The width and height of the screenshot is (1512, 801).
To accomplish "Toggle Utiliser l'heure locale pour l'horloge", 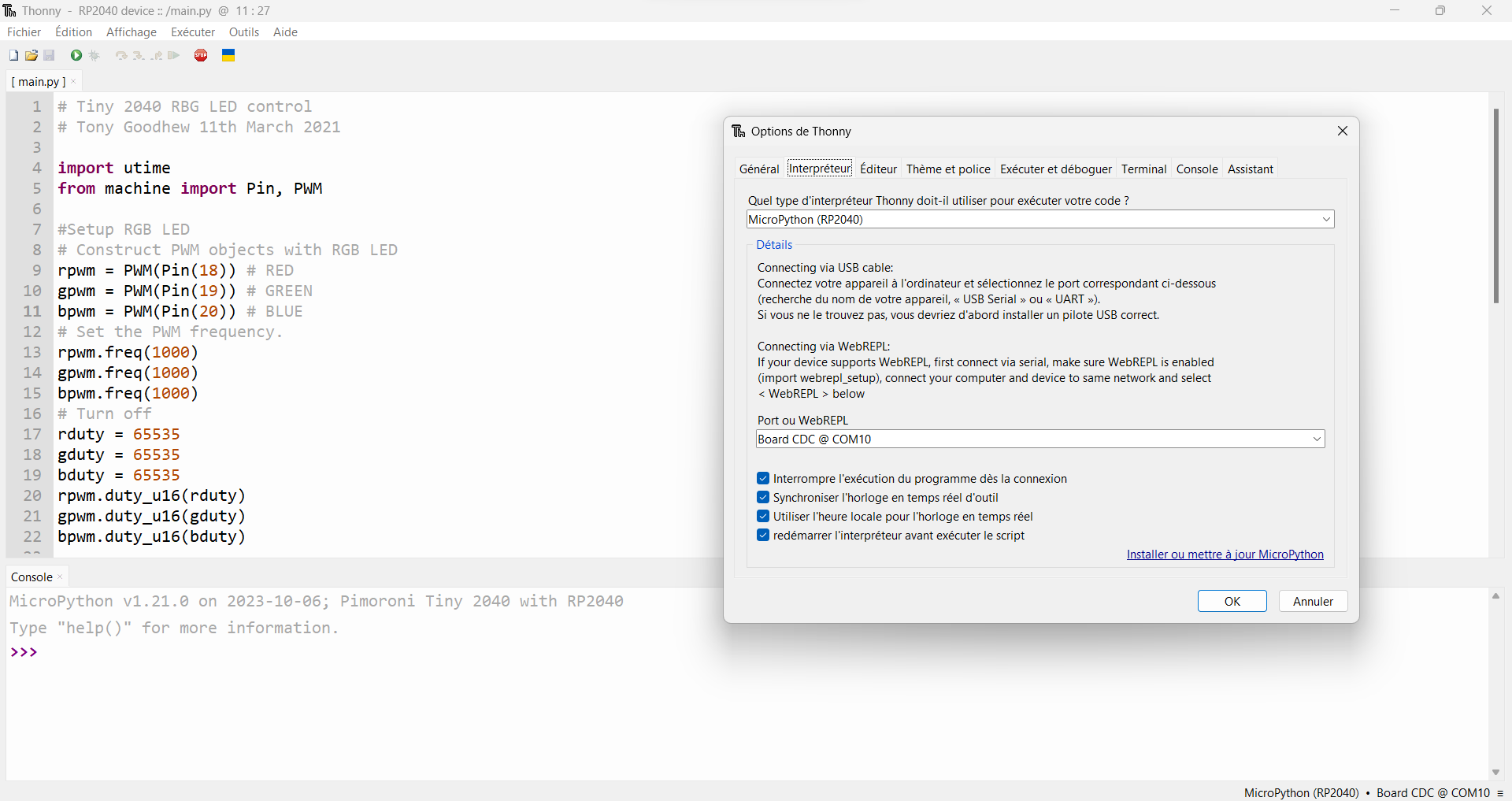I will click(763, 516).
